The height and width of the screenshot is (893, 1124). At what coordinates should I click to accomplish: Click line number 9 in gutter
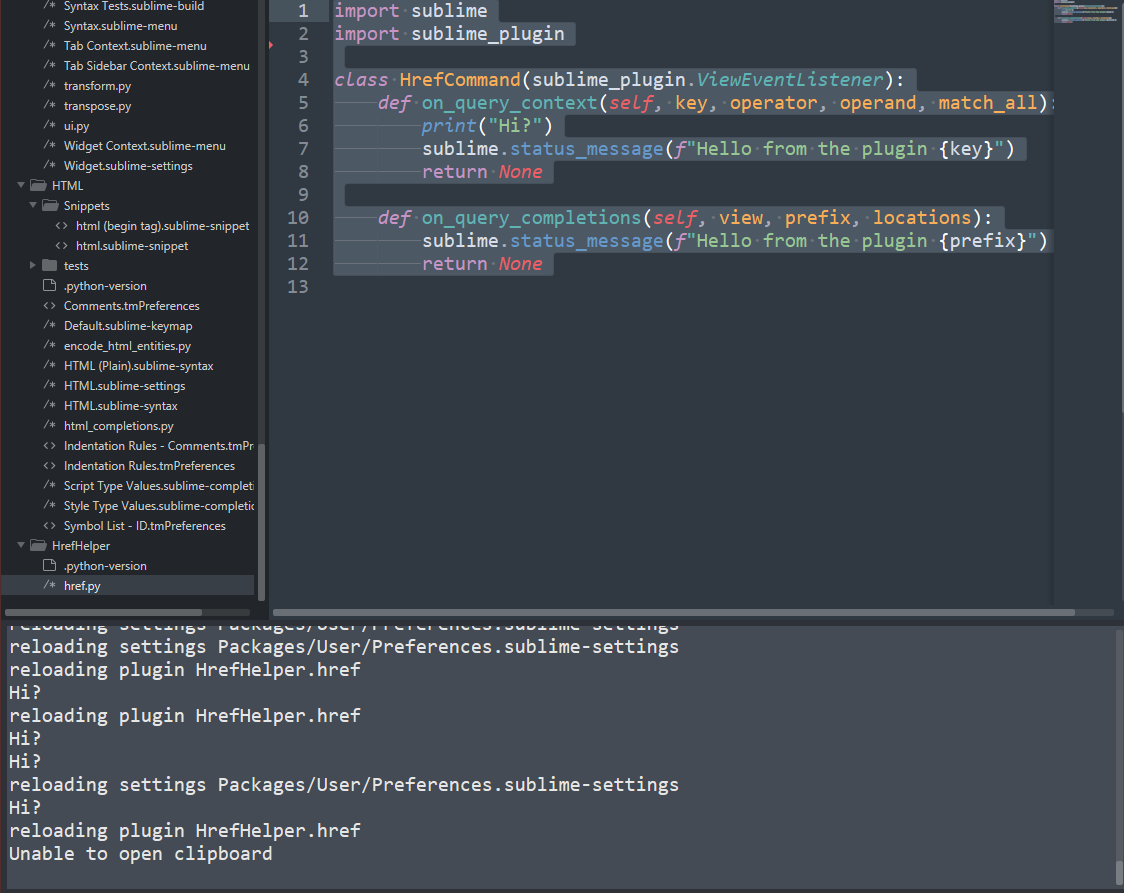pyautogui.click(x=303, y=195)
